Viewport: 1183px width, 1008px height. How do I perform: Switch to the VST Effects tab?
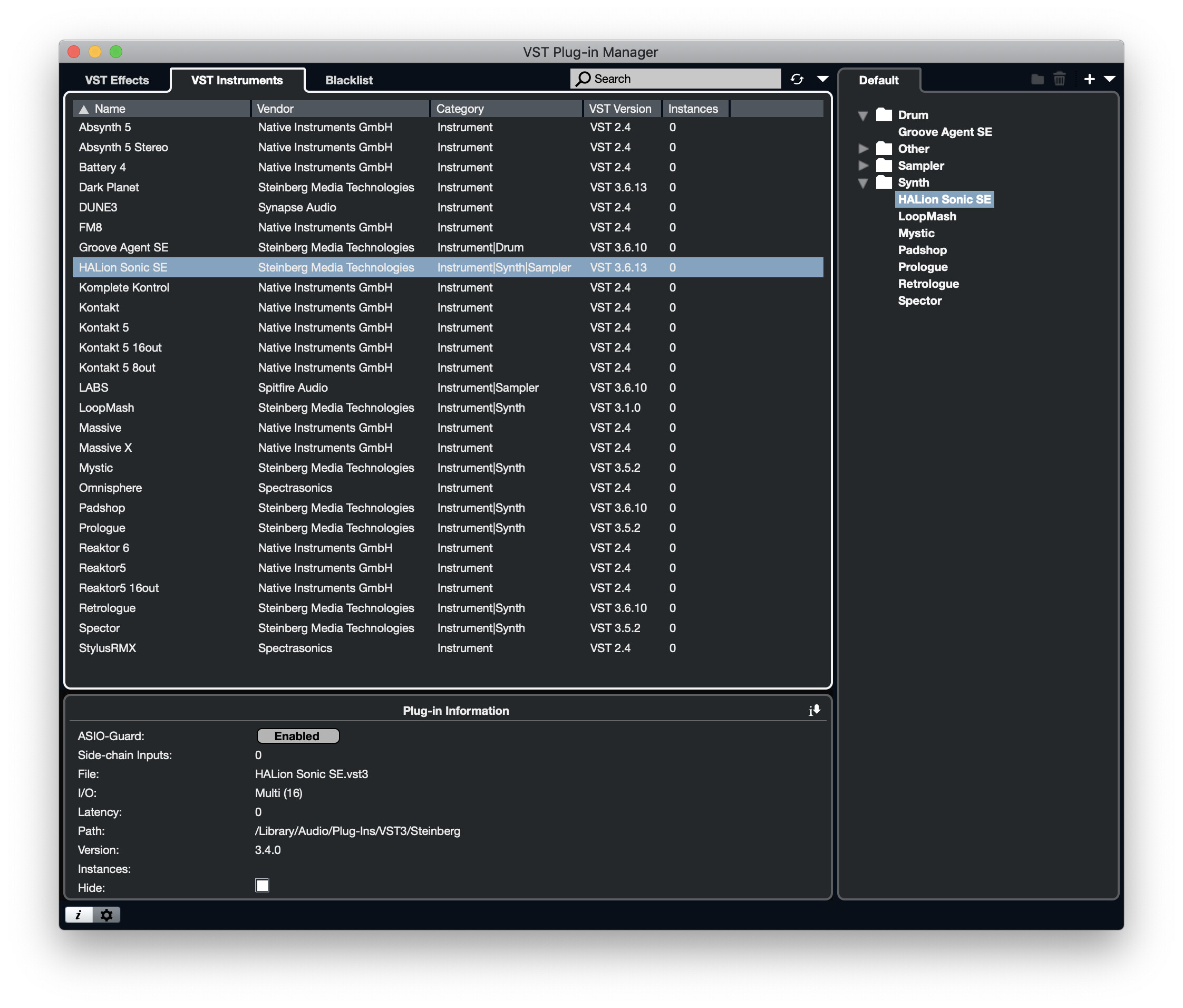pyautogui.click(x=117, y=80)
